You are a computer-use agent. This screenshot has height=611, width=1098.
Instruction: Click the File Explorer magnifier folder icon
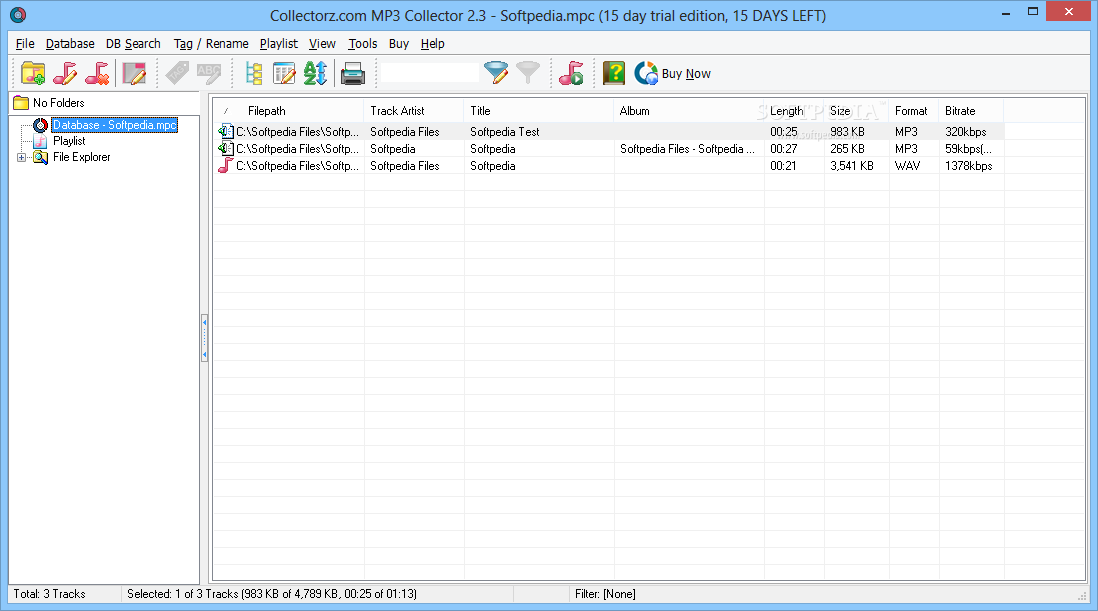point(41,157)
